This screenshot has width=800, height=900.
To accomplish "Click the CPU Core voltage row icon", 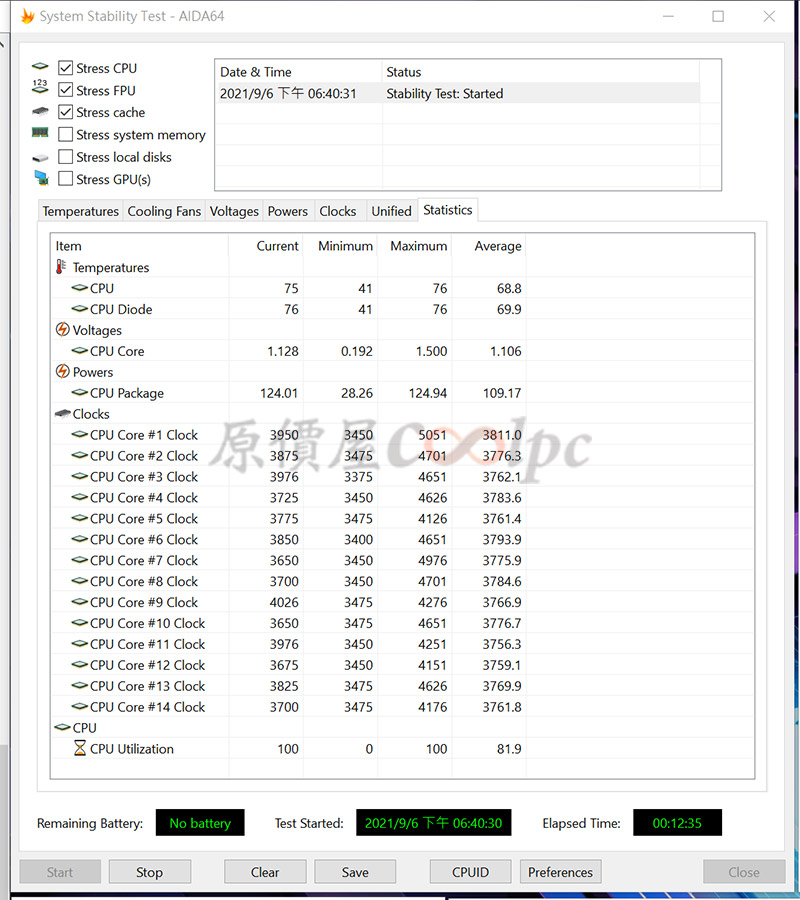I will [79, 351].
